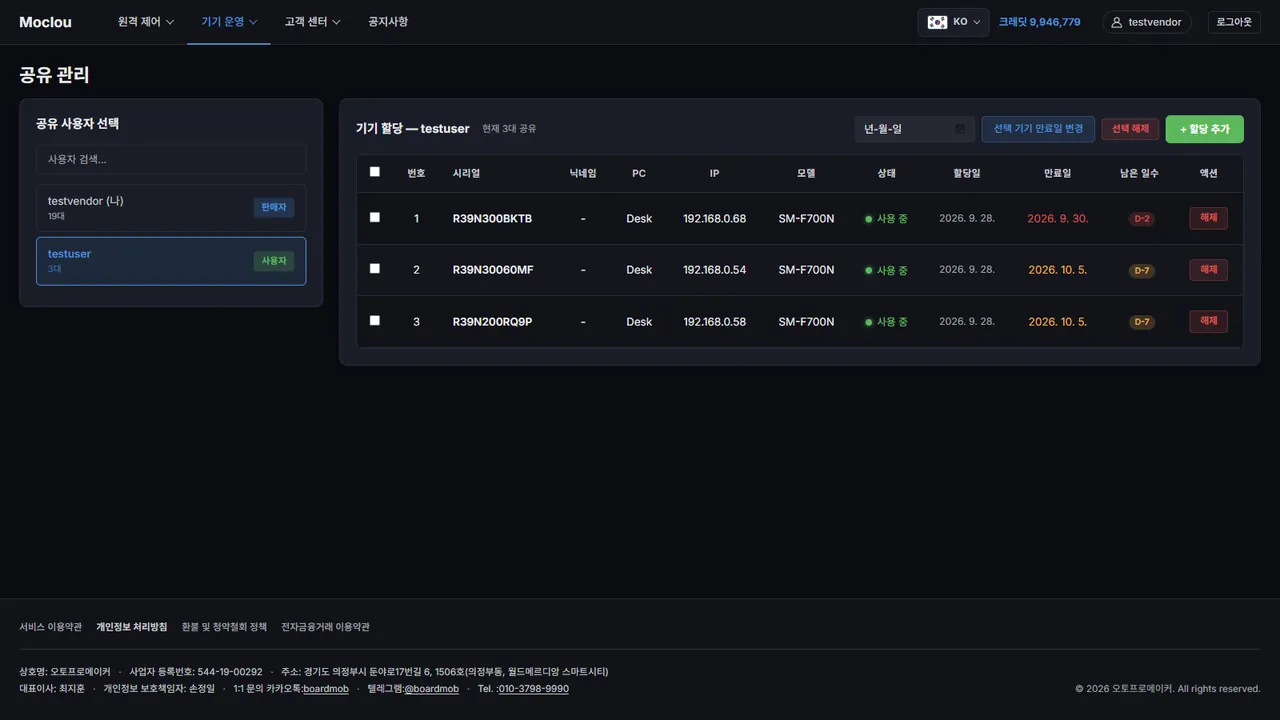Click the 판매자 badge on testvendor
Screen dimensions: 1280x720
(273, 208)
